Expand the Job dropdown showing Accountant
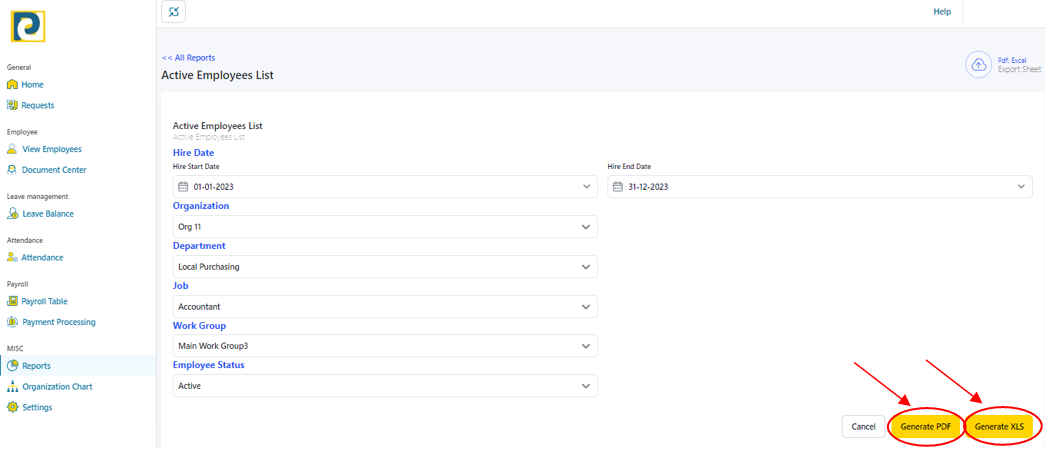 click(x=385, y=307)
